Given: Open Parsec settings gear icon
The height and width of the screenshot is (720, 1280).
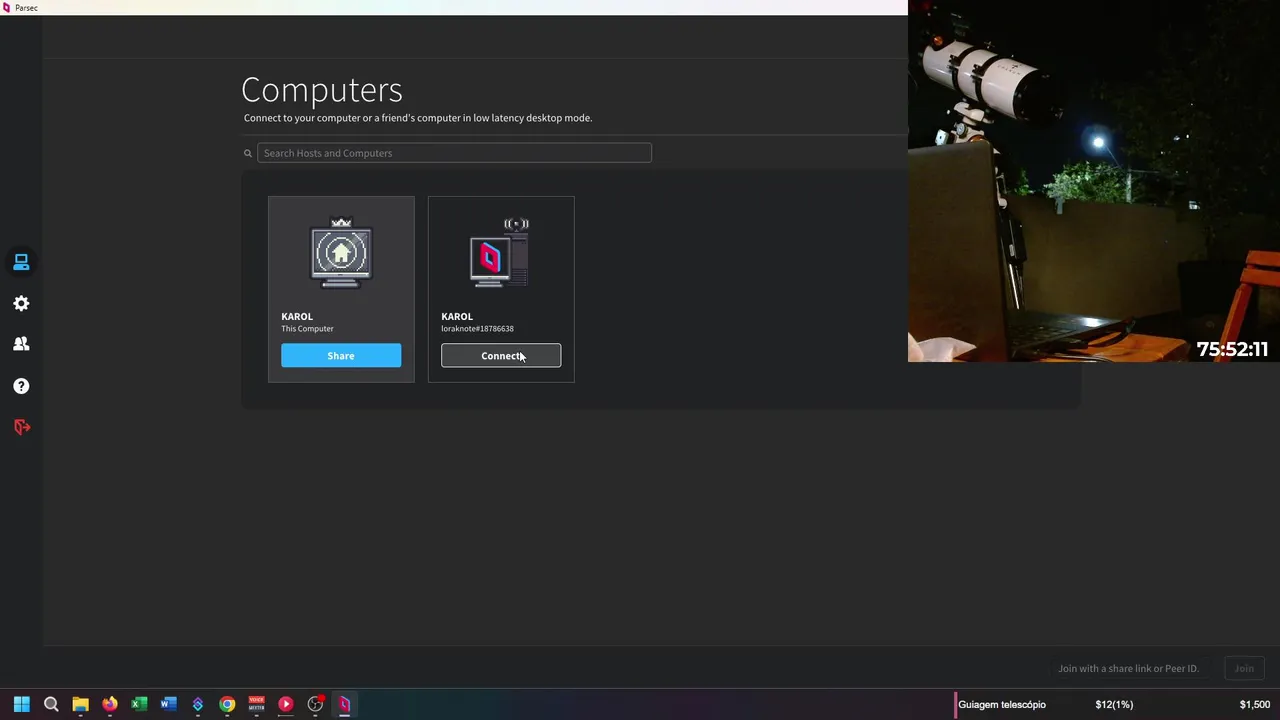Looking at the screenshot, I should pyautogui.click(x=21, y=303).
